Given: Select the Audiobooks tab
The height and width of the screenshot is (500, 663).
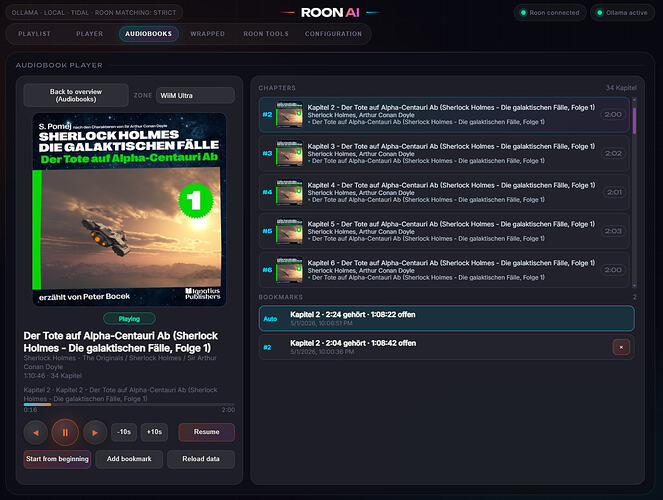Looking at the screenshot, I should pos(148,34).
